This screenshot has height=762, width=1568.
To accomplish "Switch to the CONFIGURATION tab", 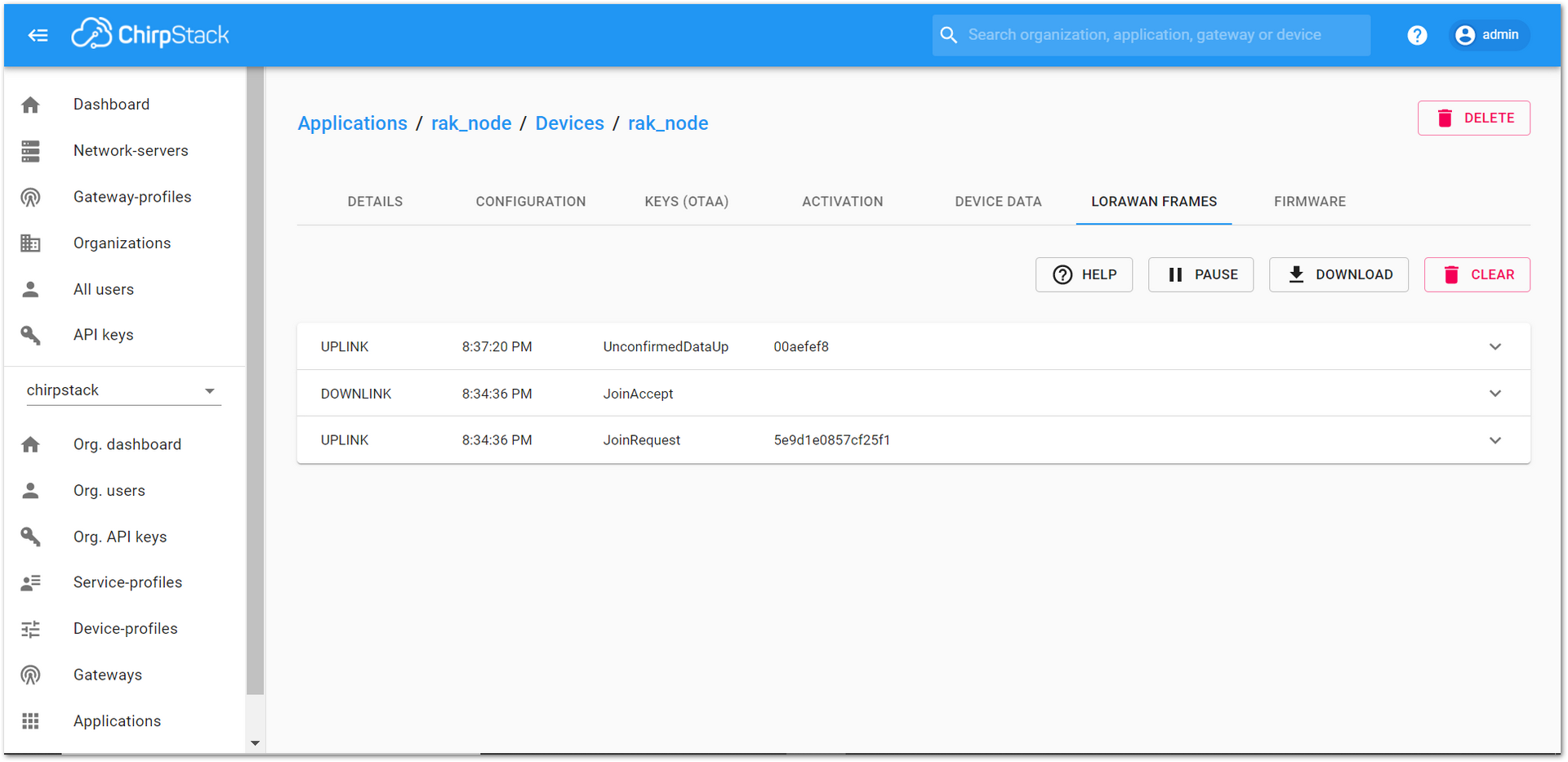I will pos(531,202).
